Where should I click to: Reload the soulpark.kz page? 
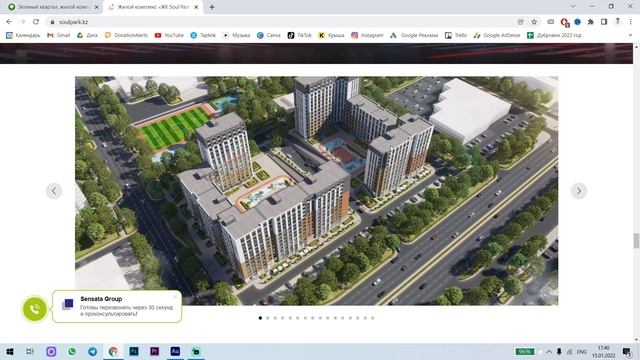pos(36,22)
